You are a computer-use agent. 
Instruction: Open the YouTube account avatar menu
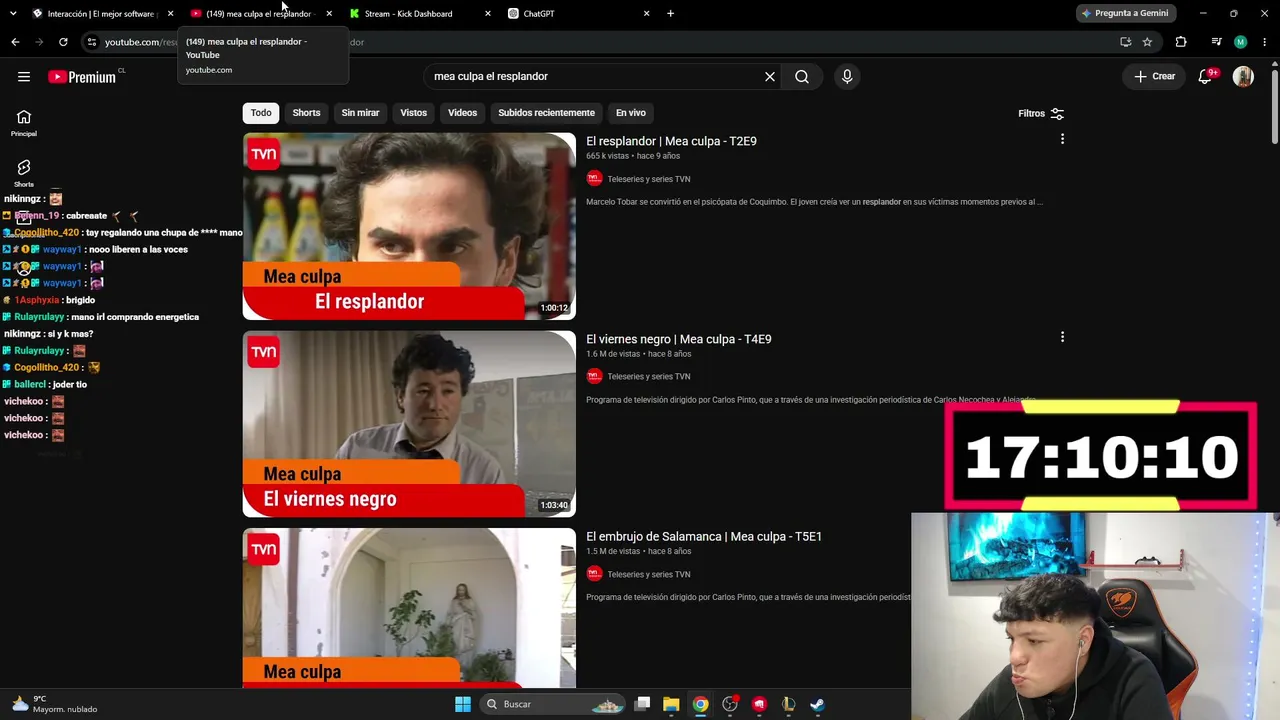click(x=1243, y=77)
